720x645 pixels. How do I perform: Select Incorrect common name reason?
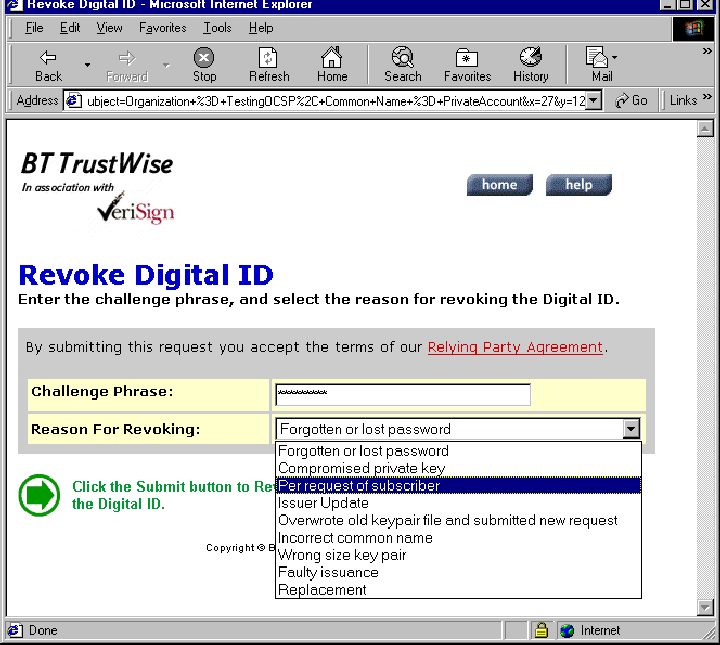click(x=458, y=538)
